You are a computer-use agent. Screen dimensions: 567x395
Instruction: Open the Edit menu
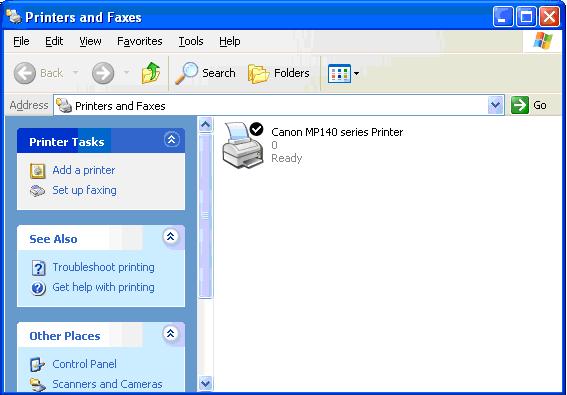(x=54, y=41)
